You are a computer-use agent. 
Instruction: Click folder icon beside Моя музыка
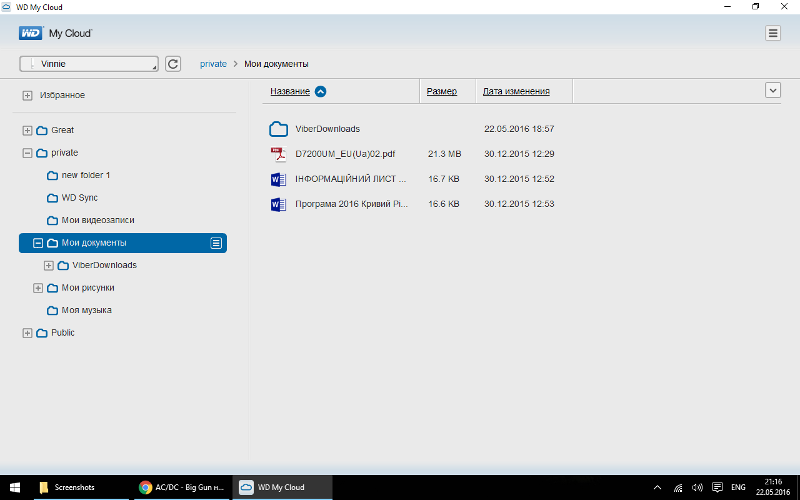(x=52, y=310)
